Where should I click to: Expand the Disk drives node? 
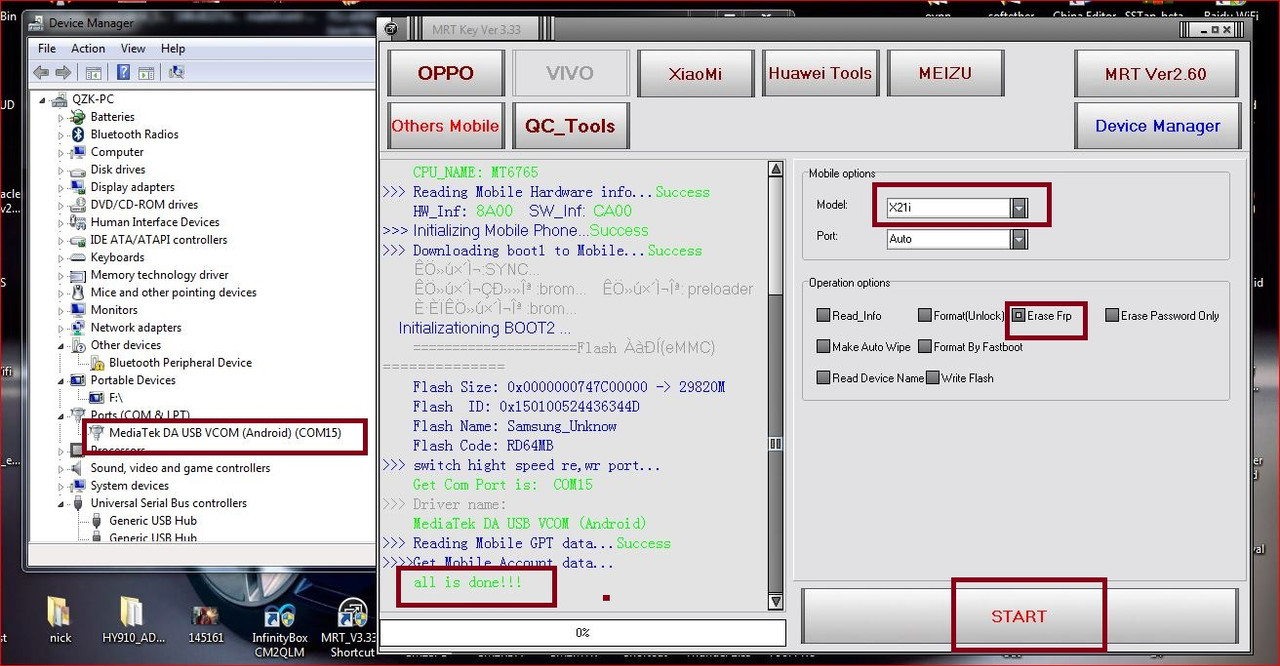(61, 170)
